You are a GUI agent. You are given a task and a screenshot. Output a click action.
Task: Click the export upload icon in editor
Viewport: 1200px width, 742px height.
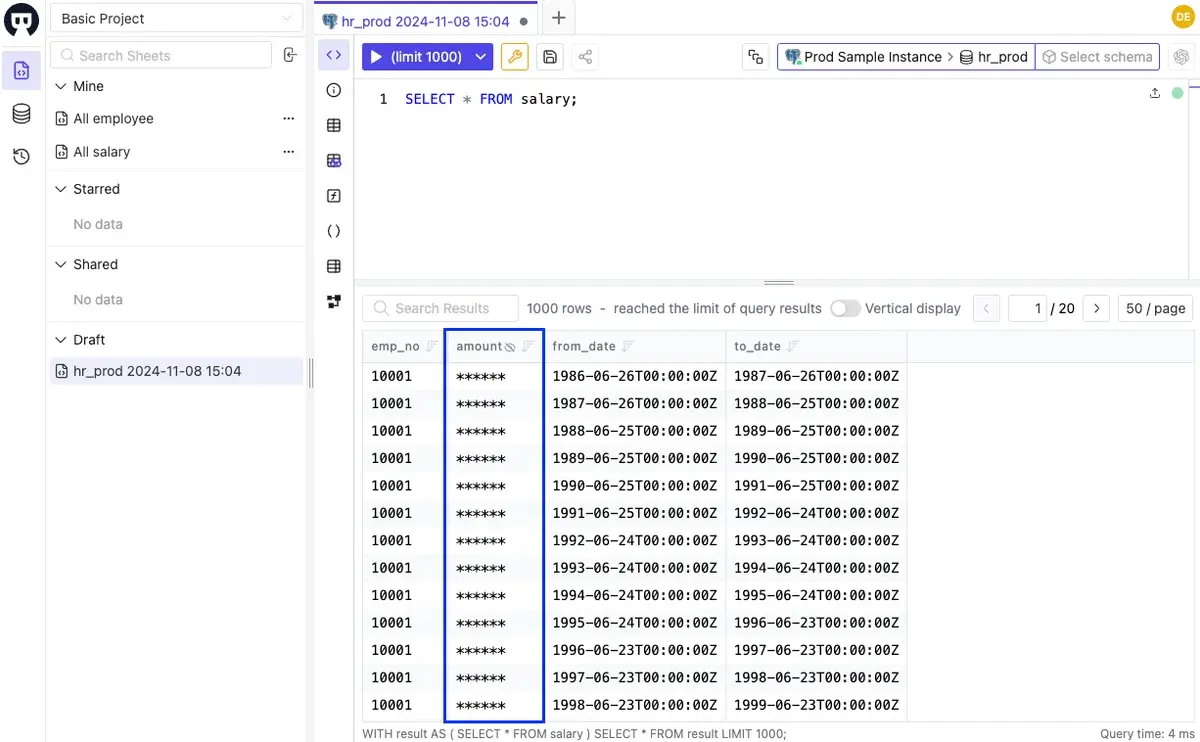click(x=1155, y=93)
